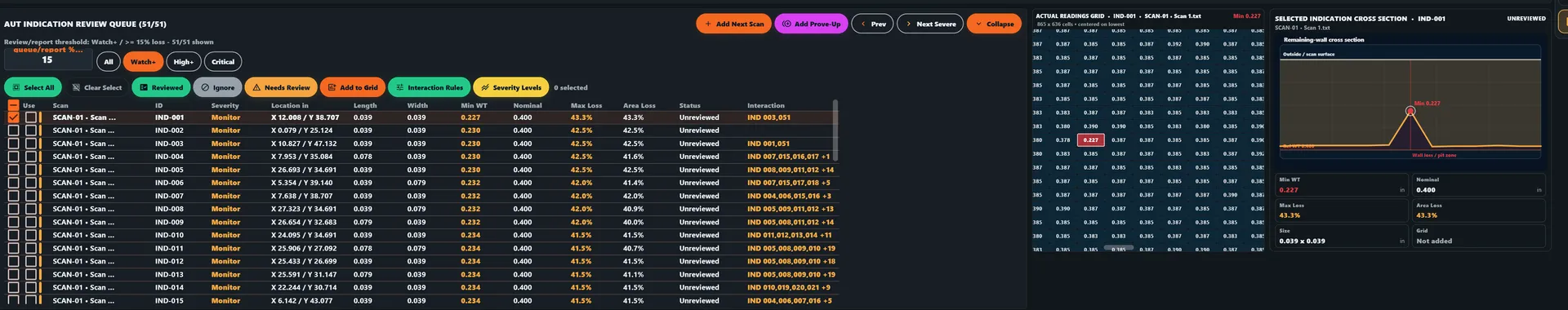
Task: Select the High+ severity filter
Action: (184, 61)
